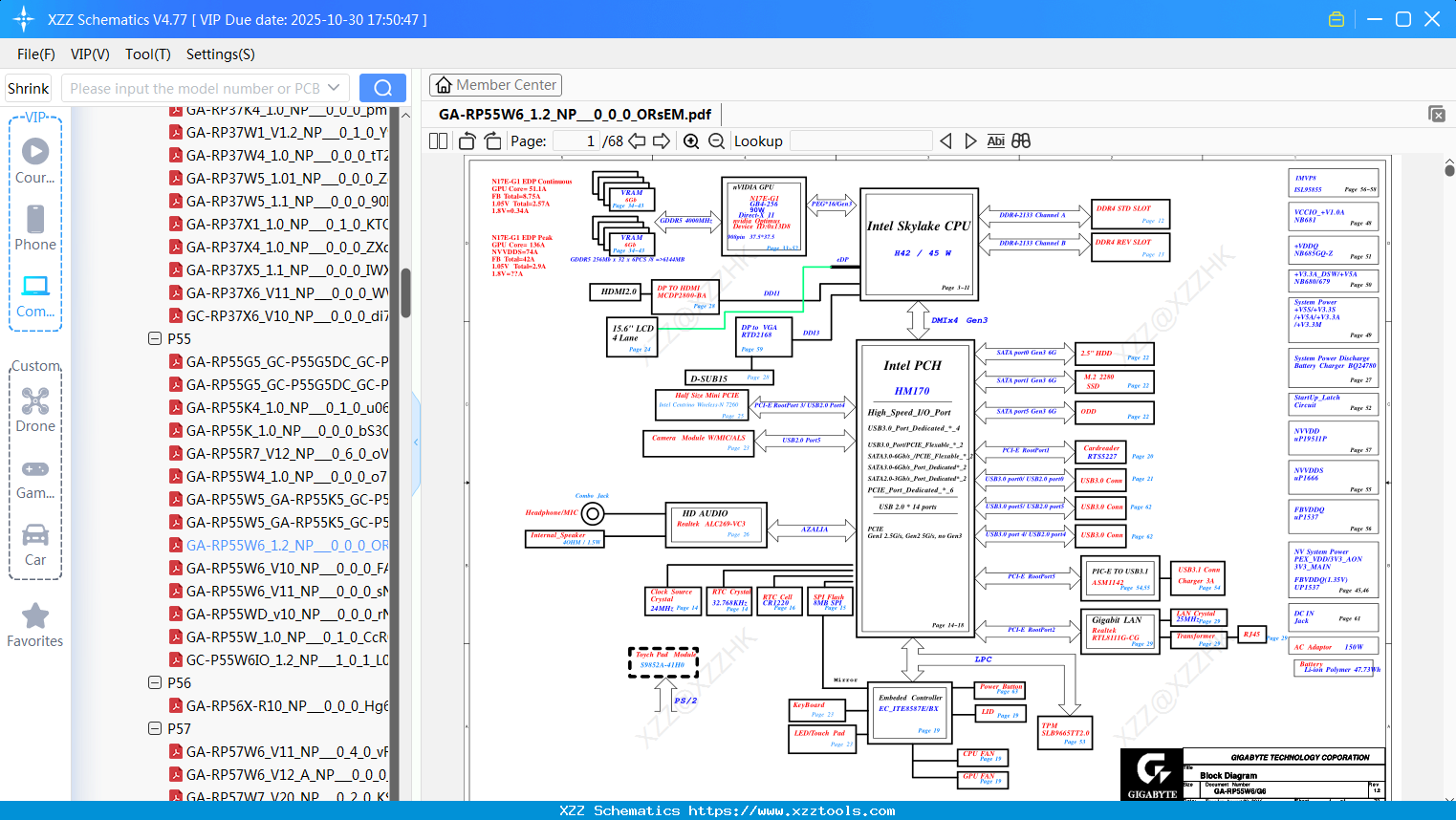The image size is (1456, 820).
Task: Click PDF icon beside GA-RP37W1_V1.2_NP file
Action: click(176, 132)
